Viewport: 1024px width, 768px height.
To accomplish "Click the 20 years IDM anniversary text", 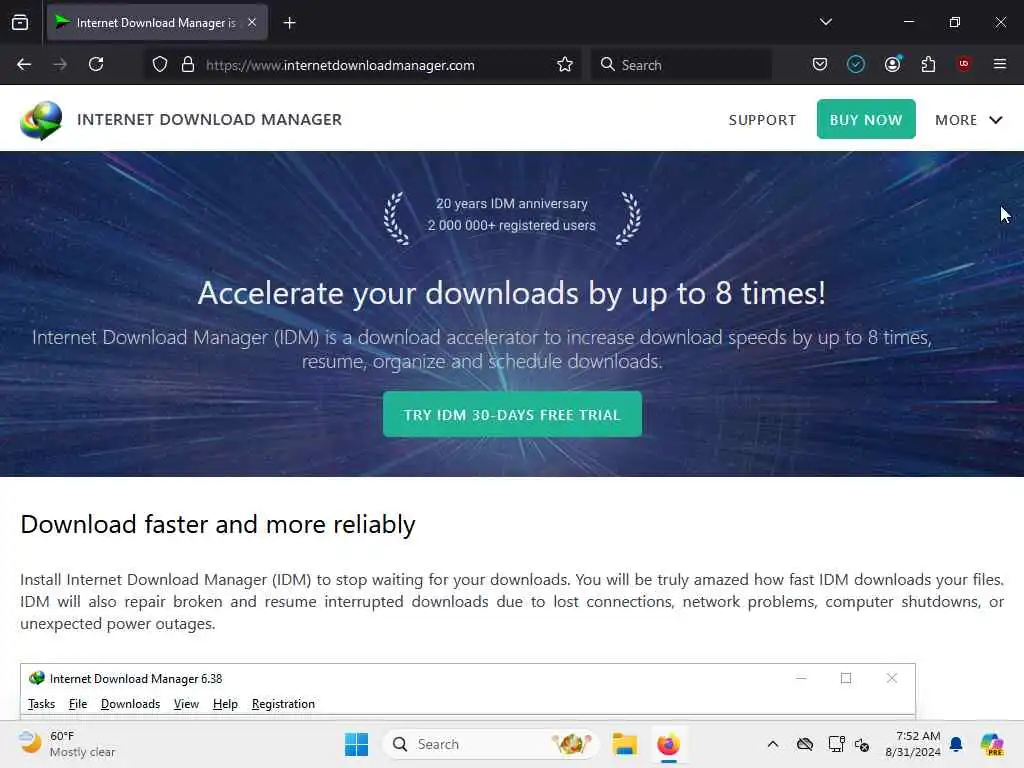I will pyautogui.click(x=512, y=204).
